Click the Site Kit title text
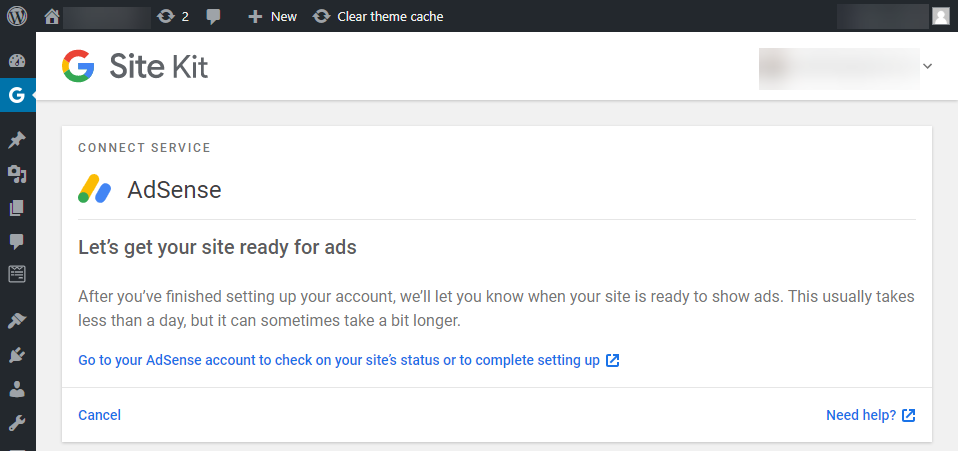The width and height of the screenshot is (958, 451). point(159,66)
